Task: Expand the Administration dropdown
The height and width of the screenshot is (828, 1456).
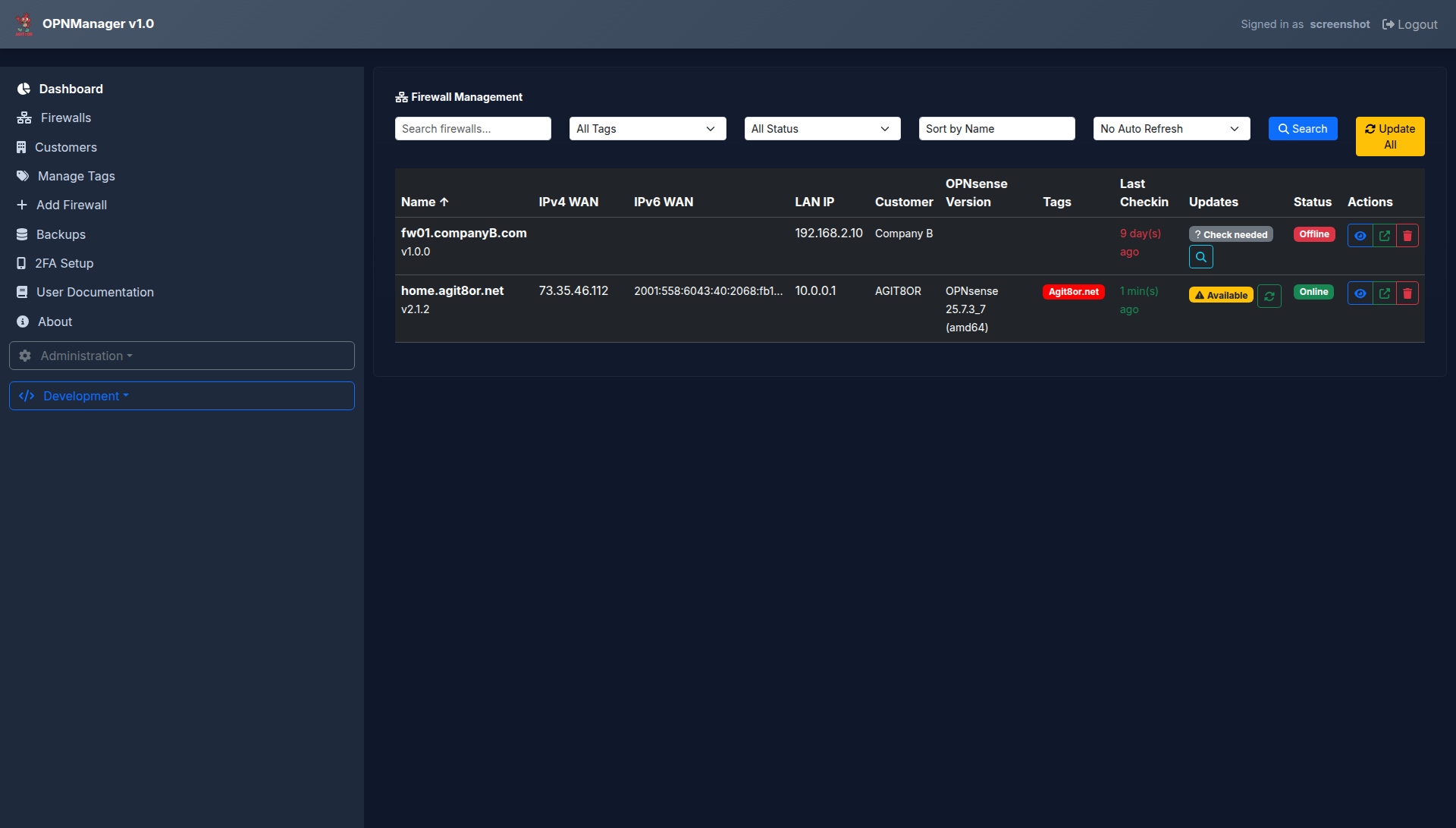Action: click(x=182, y=356)
